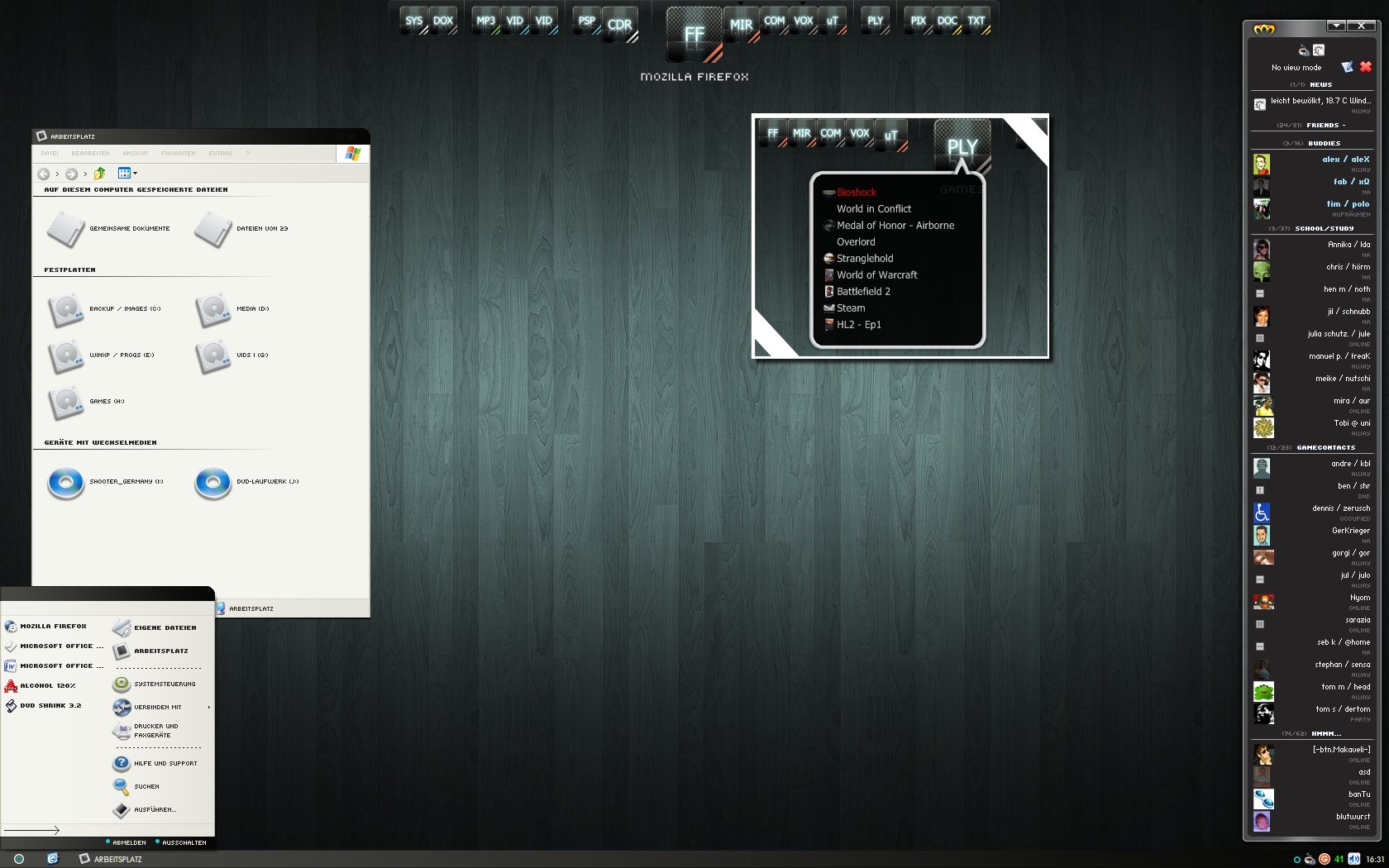This screenshot has height=868, width=1389.
Task: Open the PSP dock icon
Action: tap(587, 21)
